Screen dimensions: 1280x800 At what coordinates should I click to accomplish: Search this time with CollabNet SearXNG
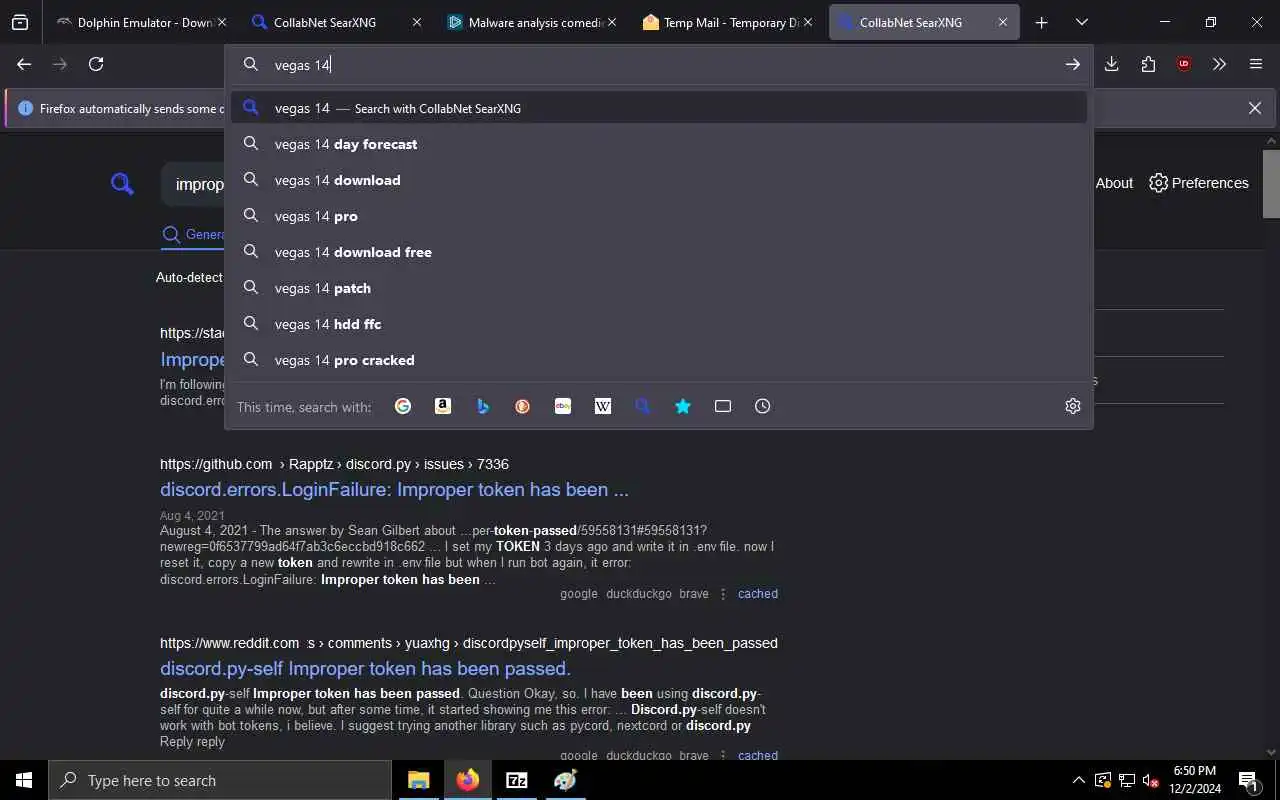point(643,406)
